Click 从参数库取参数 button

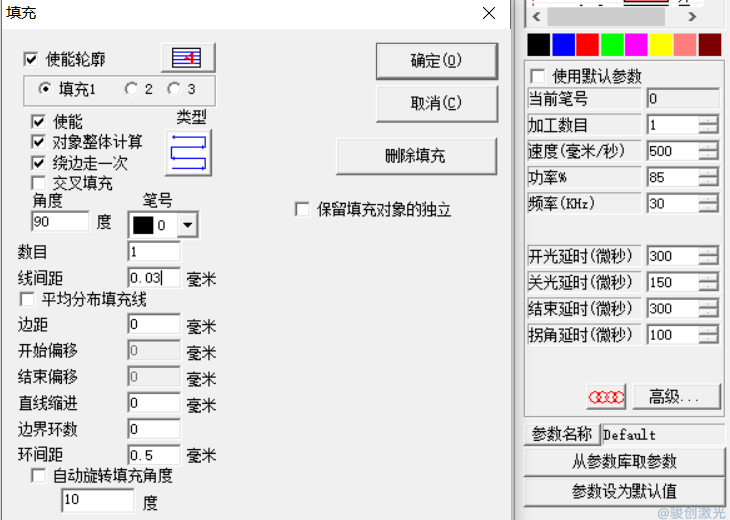(x=624, y=461)
